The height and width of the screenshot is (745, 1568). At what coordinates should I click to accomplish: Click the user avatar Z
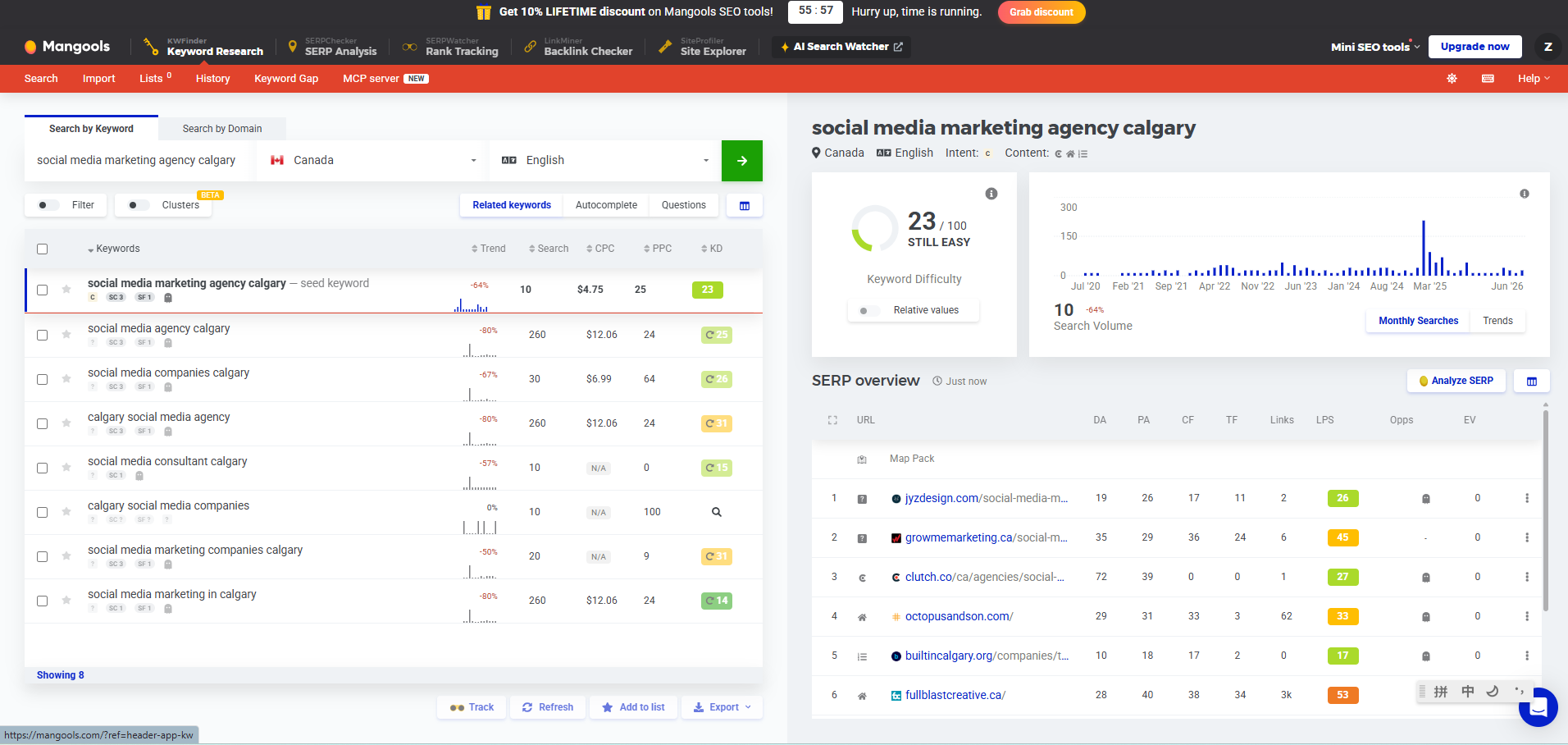click(1547, 47)
